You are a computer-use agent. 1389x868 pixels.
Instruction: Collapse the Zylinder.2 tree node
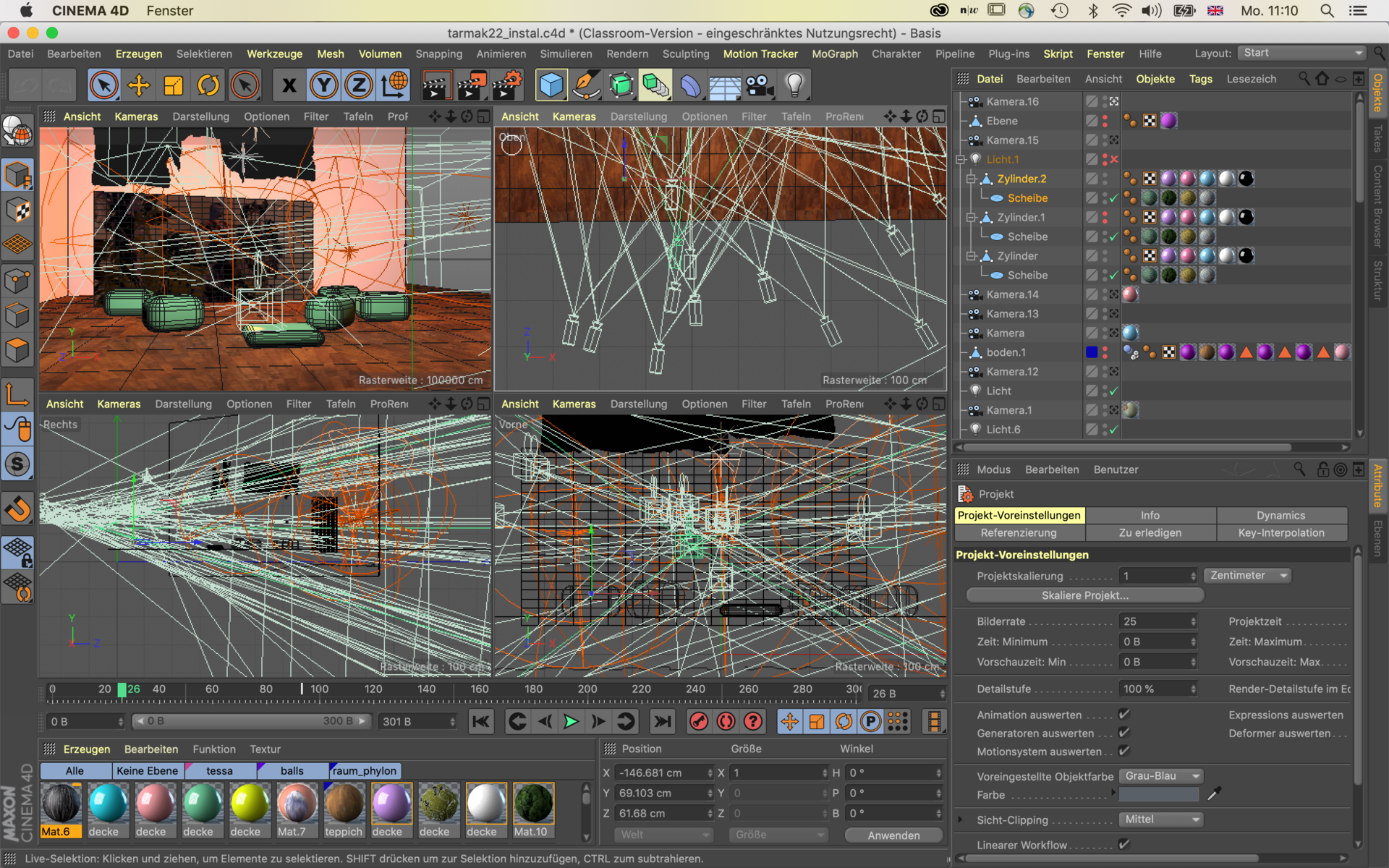pos(972,179)
